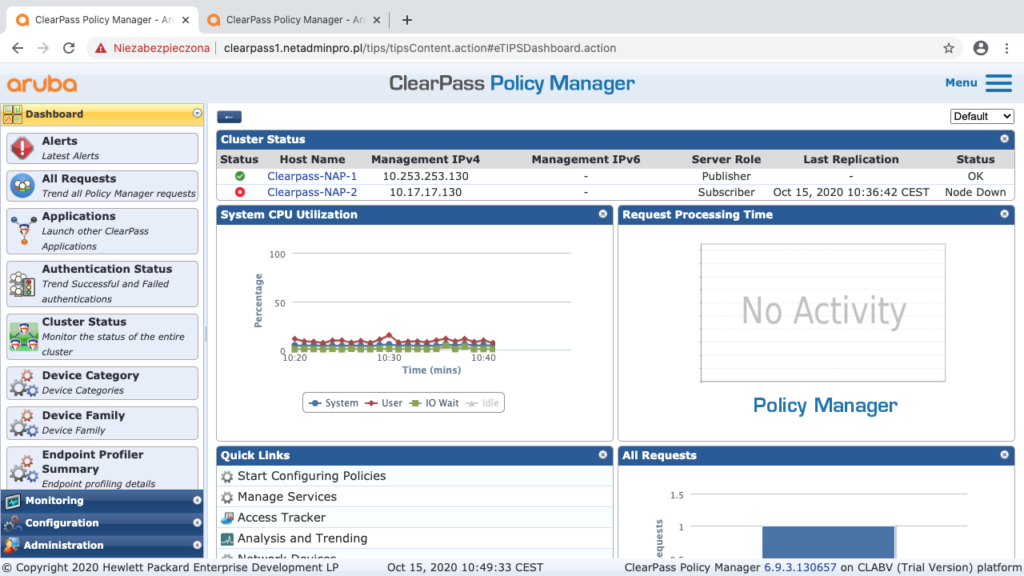Viewport: 1024px width, 576px height.
Task: Open the hamburger Menu icon
Action: click(x=999, y=83)
